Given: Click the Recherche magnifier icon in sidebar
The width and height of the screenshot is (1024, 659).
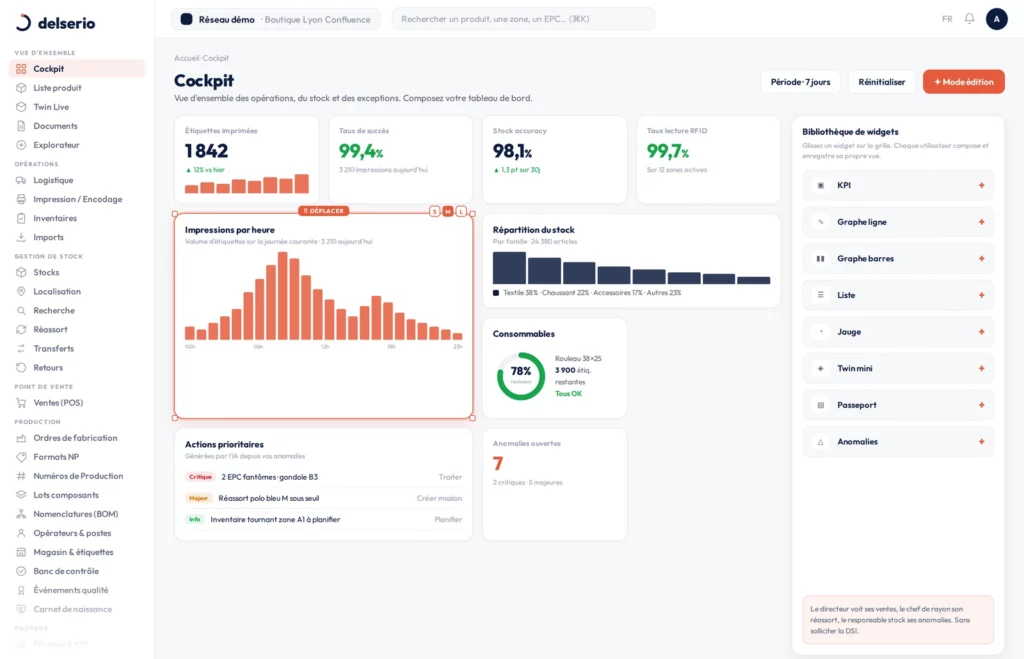Looking at the screenshot, I should [x=21, y=310].
